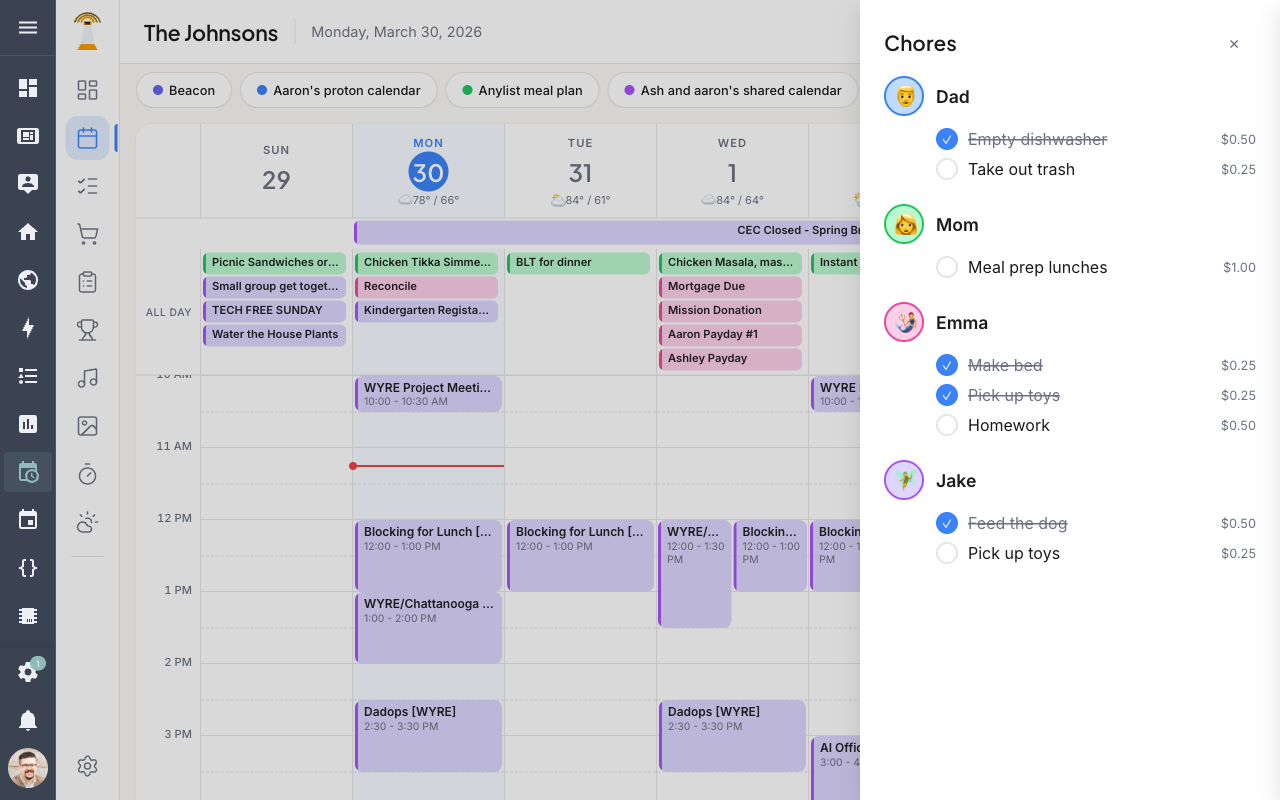This screenshot has width=1280, height=800.
Task: Toggle the Anylist meal plan calendar filter
Action: [522, 90]
